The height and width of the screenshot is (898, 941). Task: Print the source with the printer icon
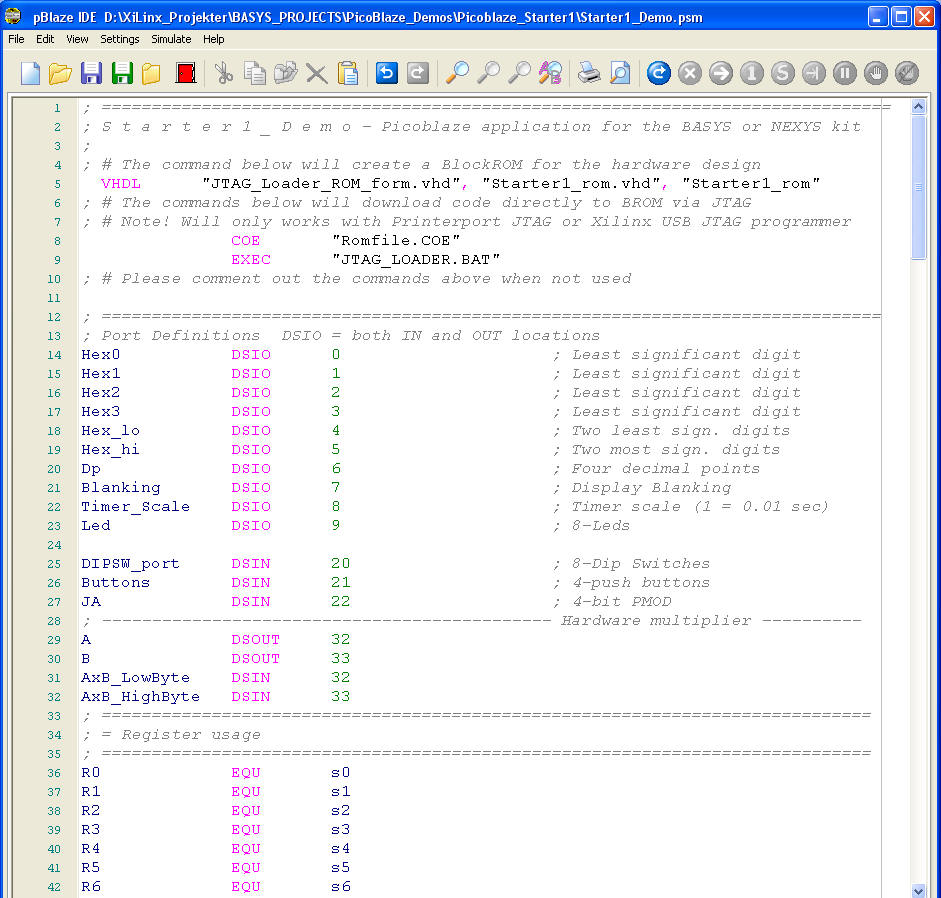click(589, 73)
